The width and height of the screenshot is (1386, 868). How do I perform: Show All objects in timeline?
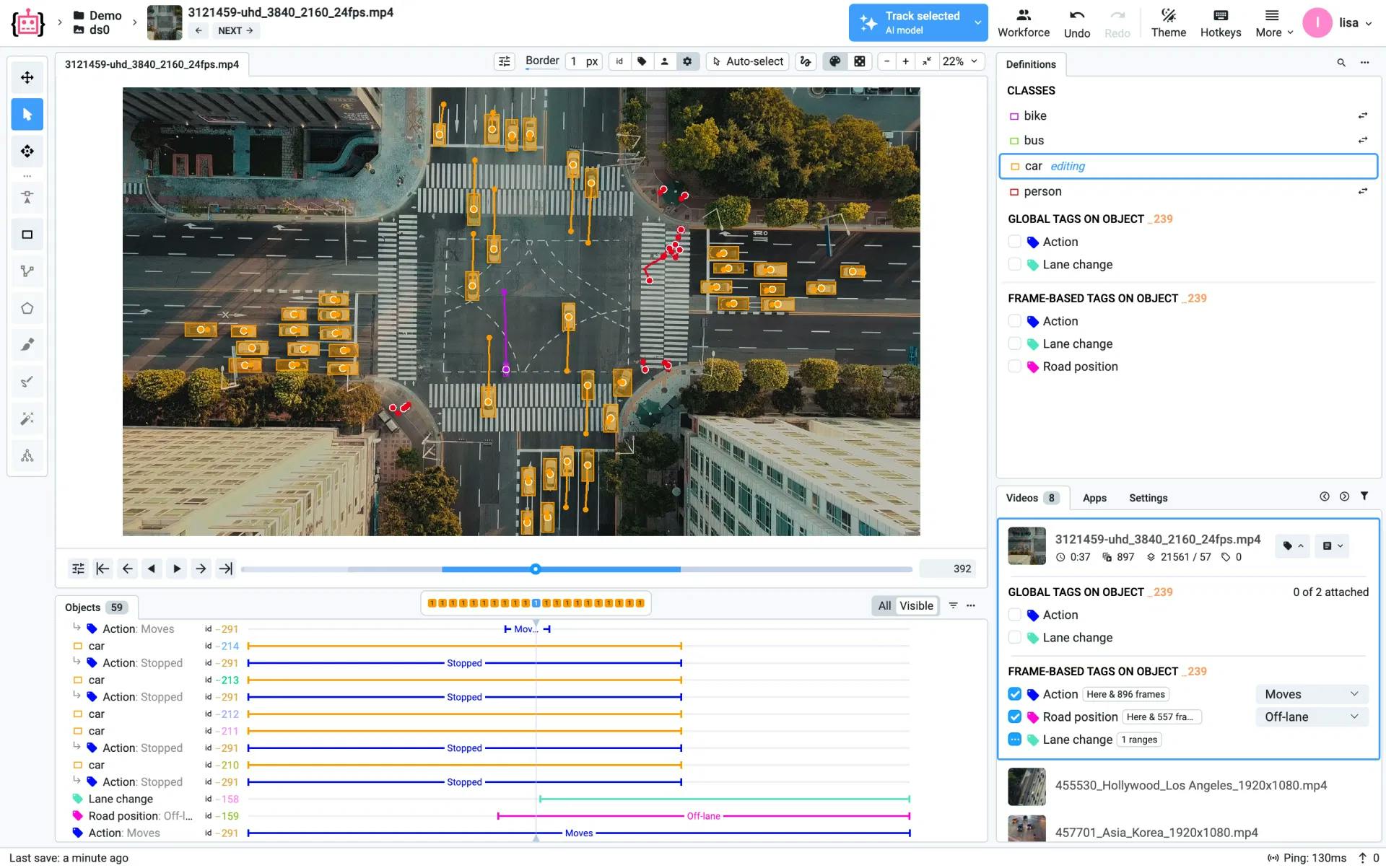[884, 605]
